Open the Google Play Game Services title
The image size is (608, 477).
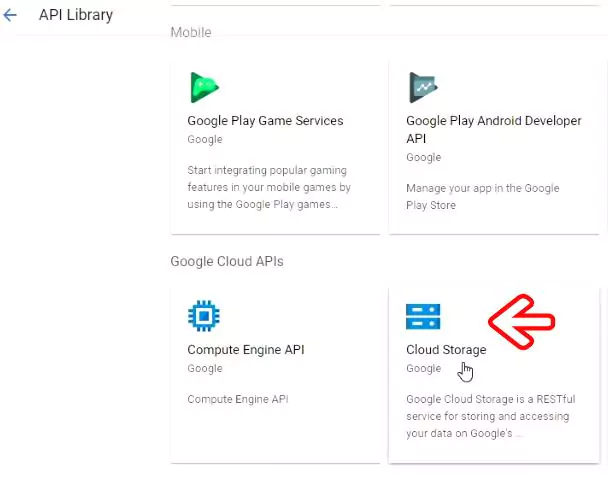[265, 121]
